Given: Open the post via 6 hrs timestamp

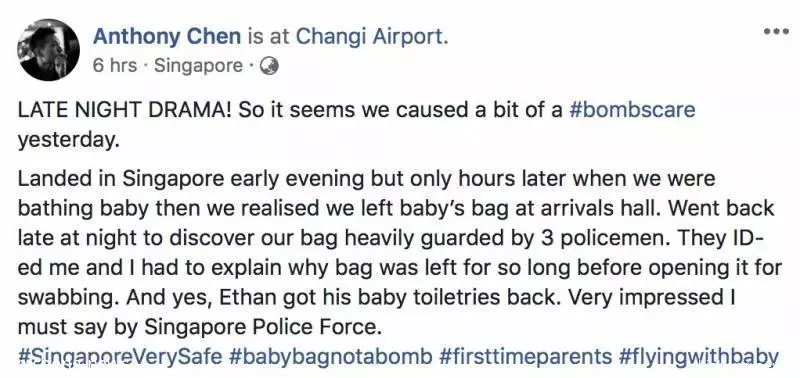Looking at the screenshot, I should [x=115, y=66].
